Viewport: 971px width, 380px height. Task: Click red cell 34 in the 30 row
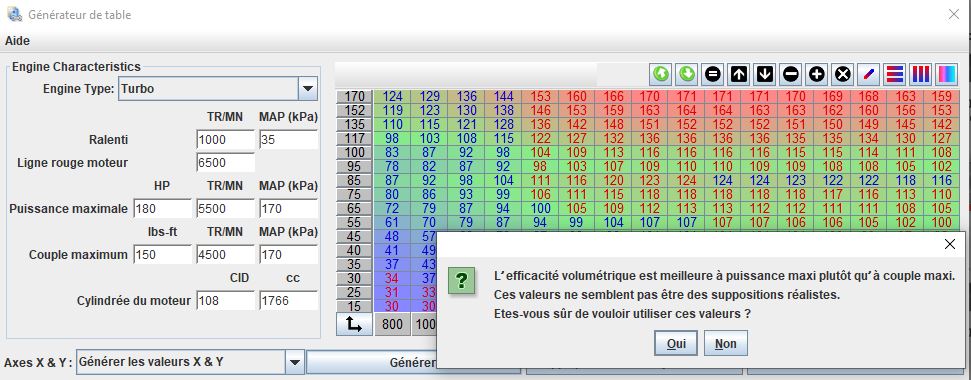pyautogui.click(x=393, y=279)
